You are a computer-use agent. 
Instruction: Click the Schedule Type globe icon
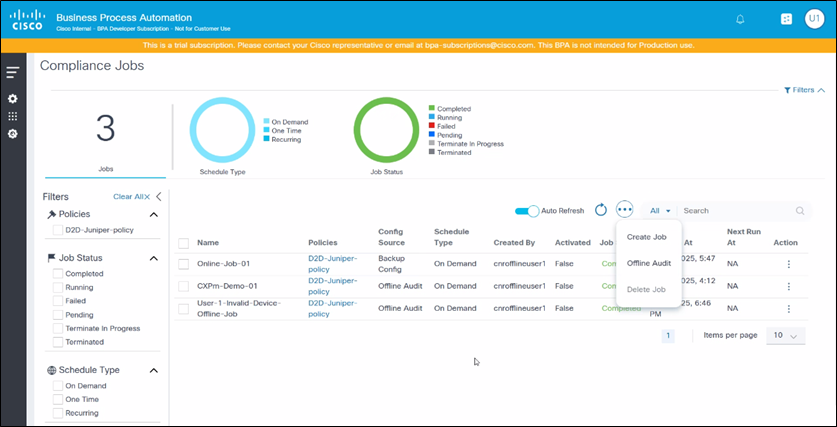pyautogui.click(x=51, y=370)
